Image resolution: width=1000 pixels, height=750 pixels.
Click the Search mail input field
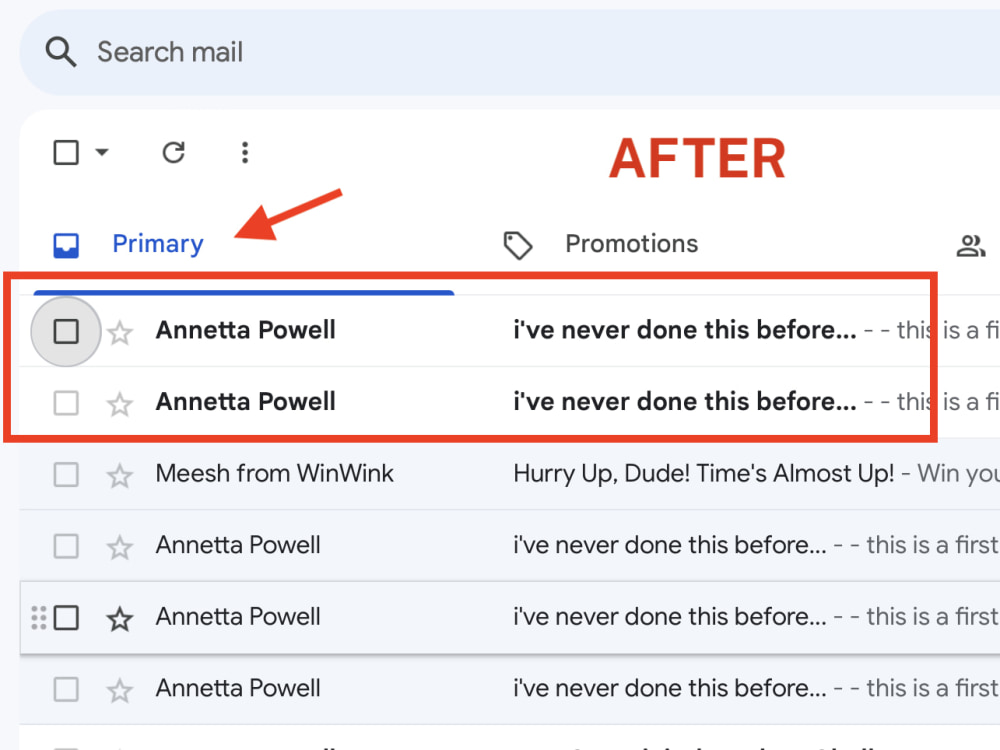pos(300,51)
